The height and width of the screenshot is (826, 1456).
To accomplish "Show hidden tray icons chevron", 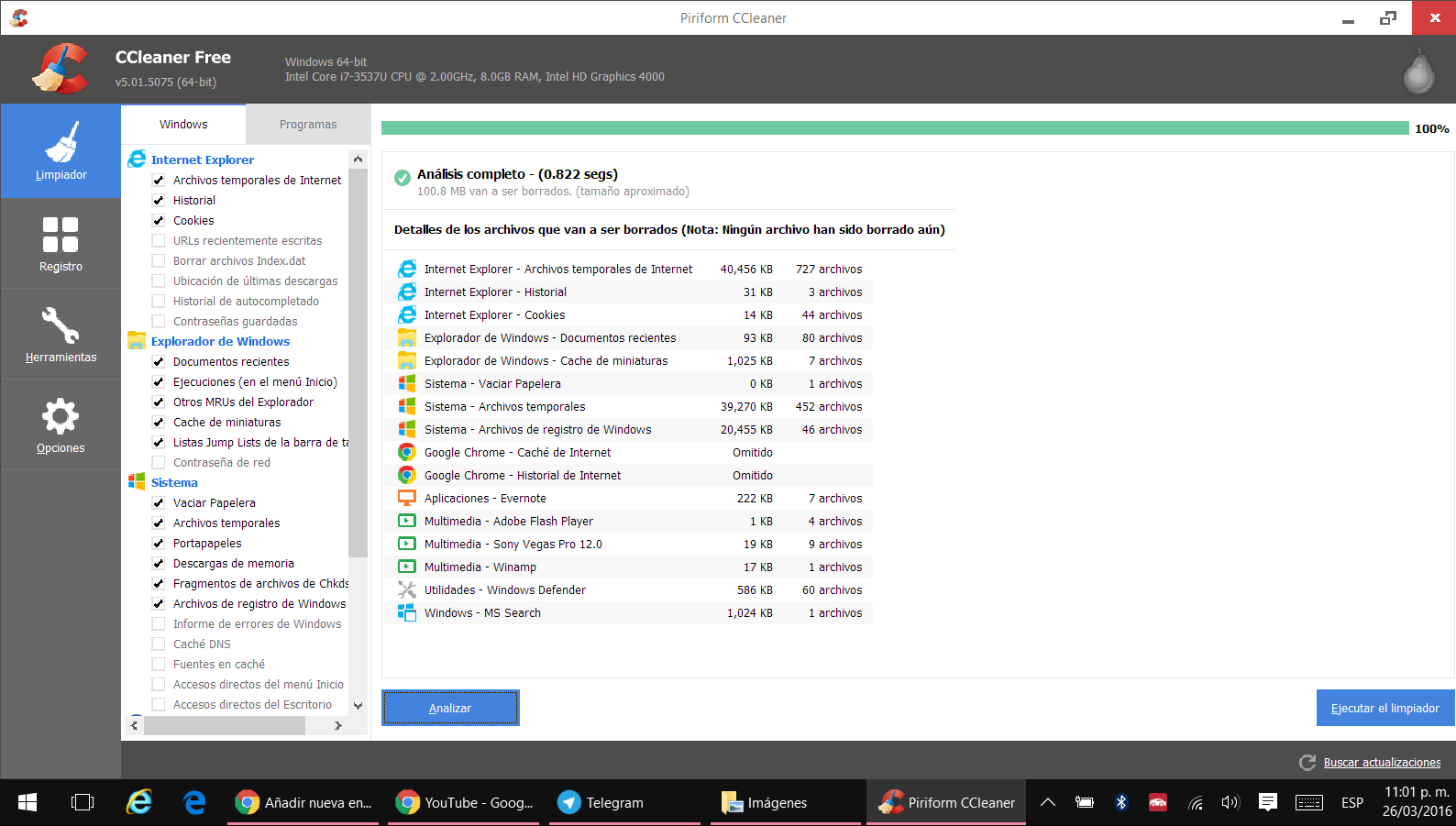I will click(x=1047, y=803).
